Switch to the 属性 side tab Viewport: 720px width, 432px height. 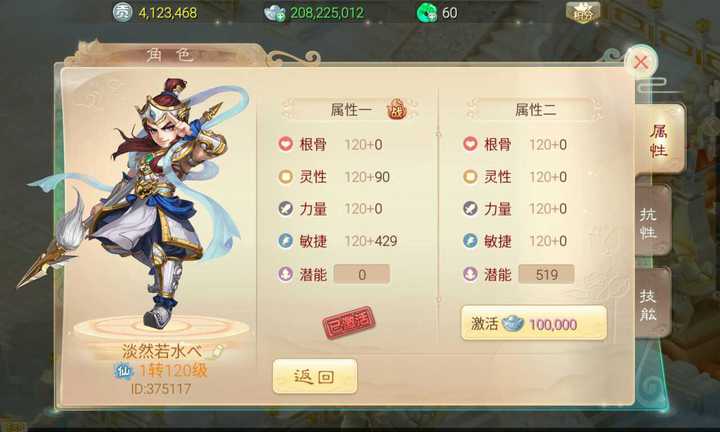point(659,140)
